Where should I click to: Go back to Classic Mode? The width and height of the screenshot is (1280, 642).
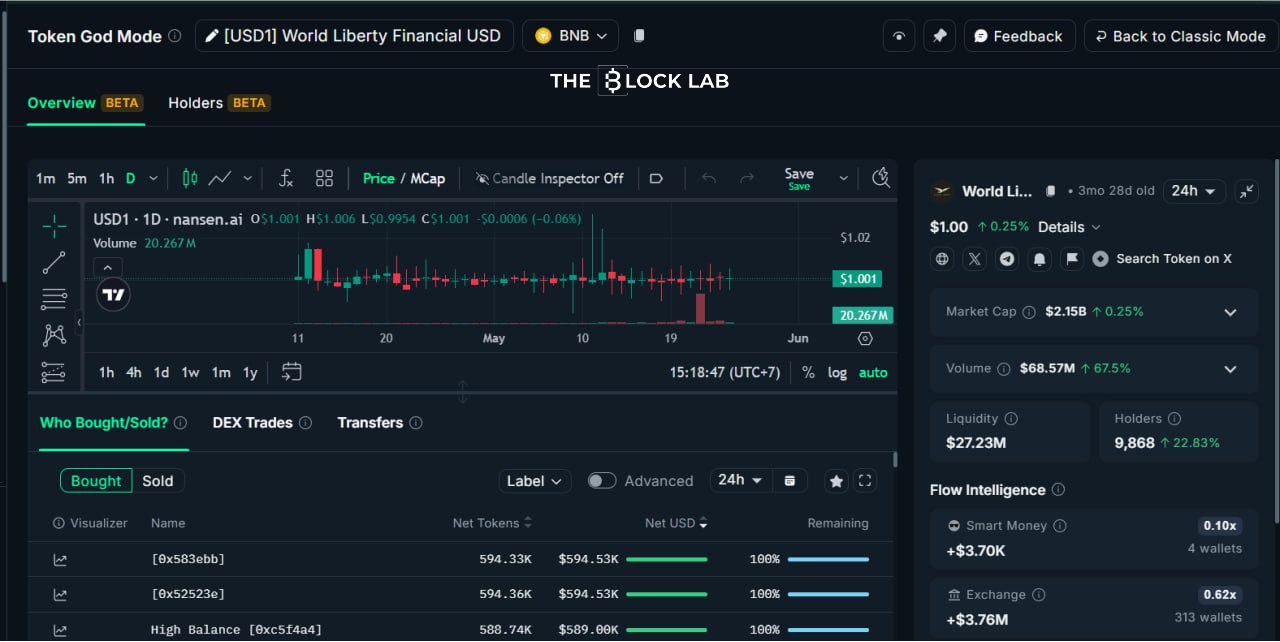coord(1181,36)
